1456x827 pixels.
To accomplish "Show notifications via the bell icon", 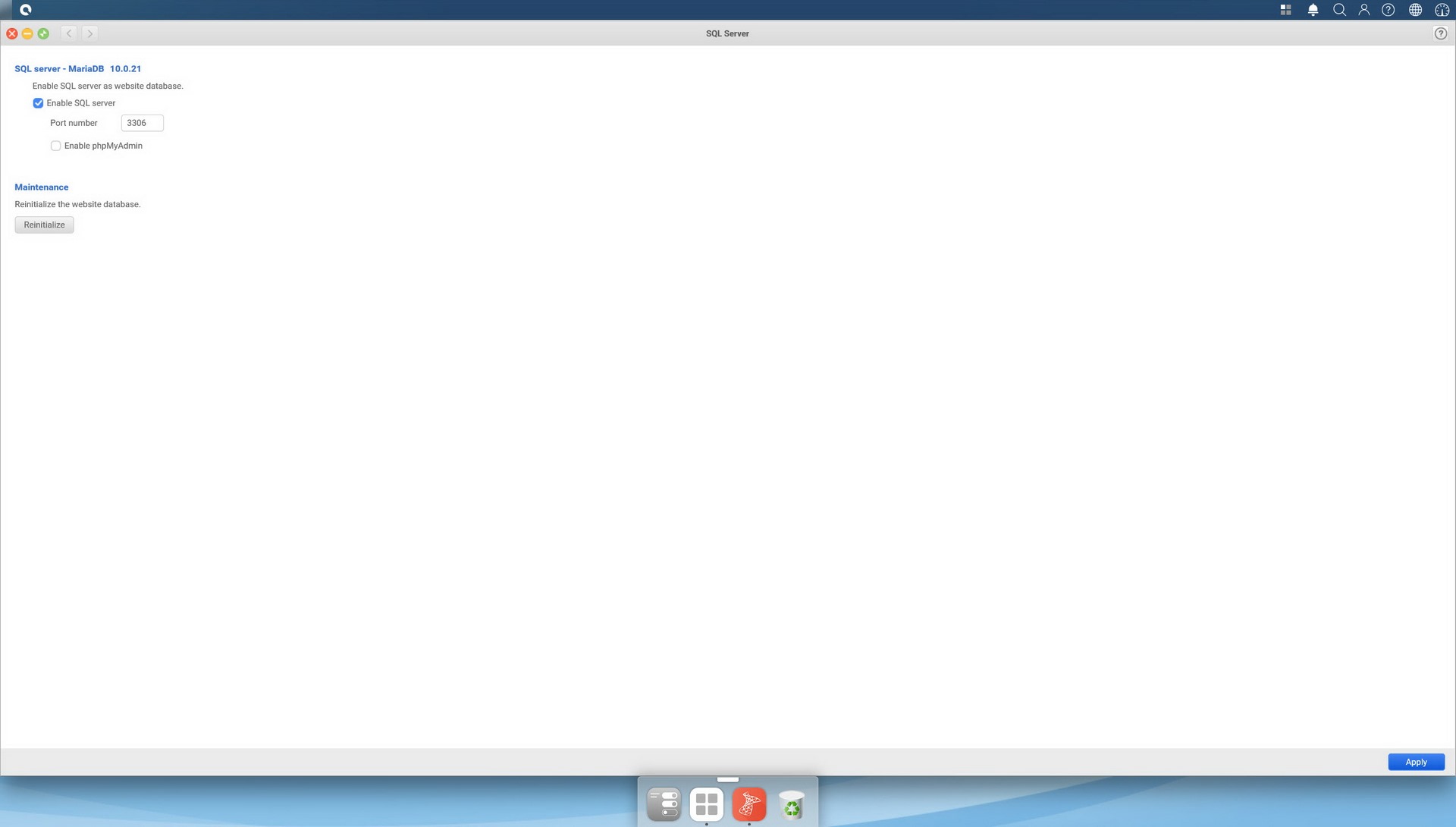I will [1313, 10].
